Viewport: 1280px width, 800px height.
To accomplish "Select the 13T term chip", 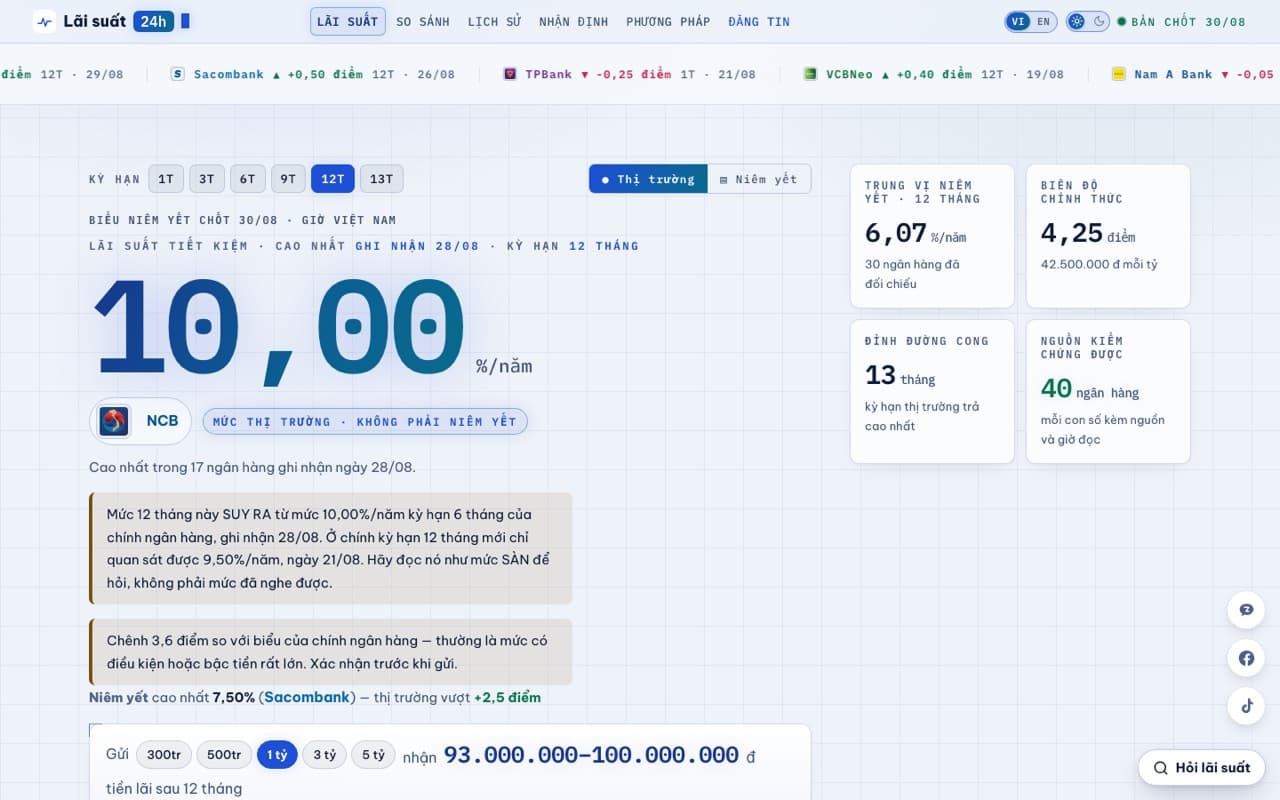I will pyautogui.click(x=382, y=179).
